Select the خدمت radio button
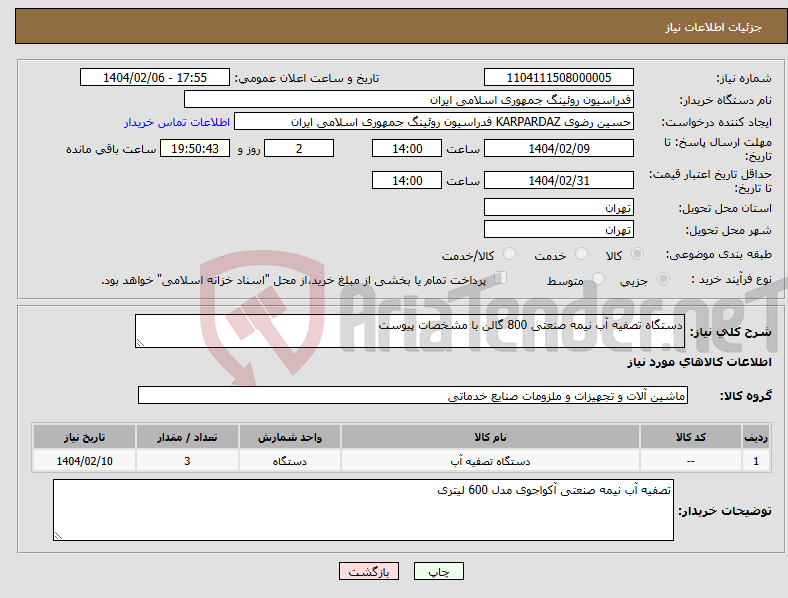 (x=581, y=254)
